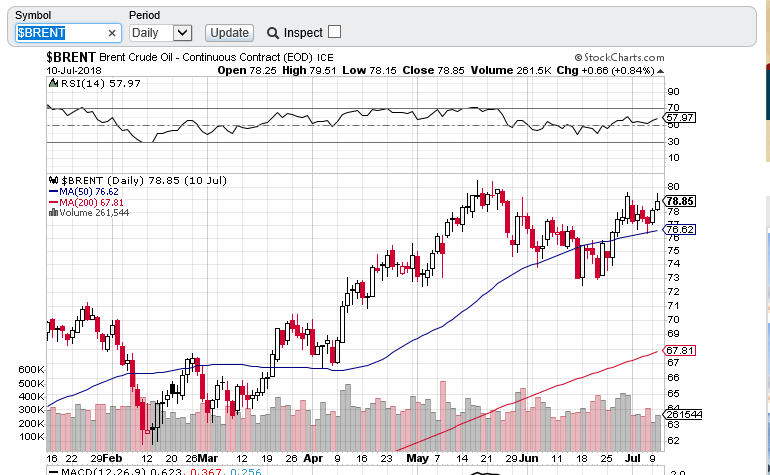The image size is (770, 475).
Task: Click the Volume 261,544 legend icon
Action: point(54,213)
